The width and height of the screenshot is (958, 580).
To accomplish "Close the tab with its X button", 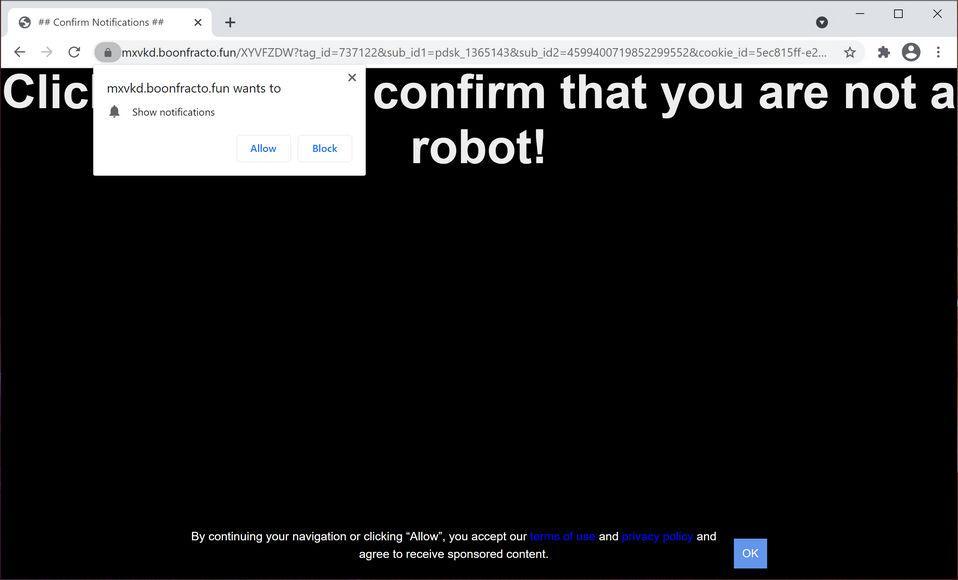I will click(197, 21).
